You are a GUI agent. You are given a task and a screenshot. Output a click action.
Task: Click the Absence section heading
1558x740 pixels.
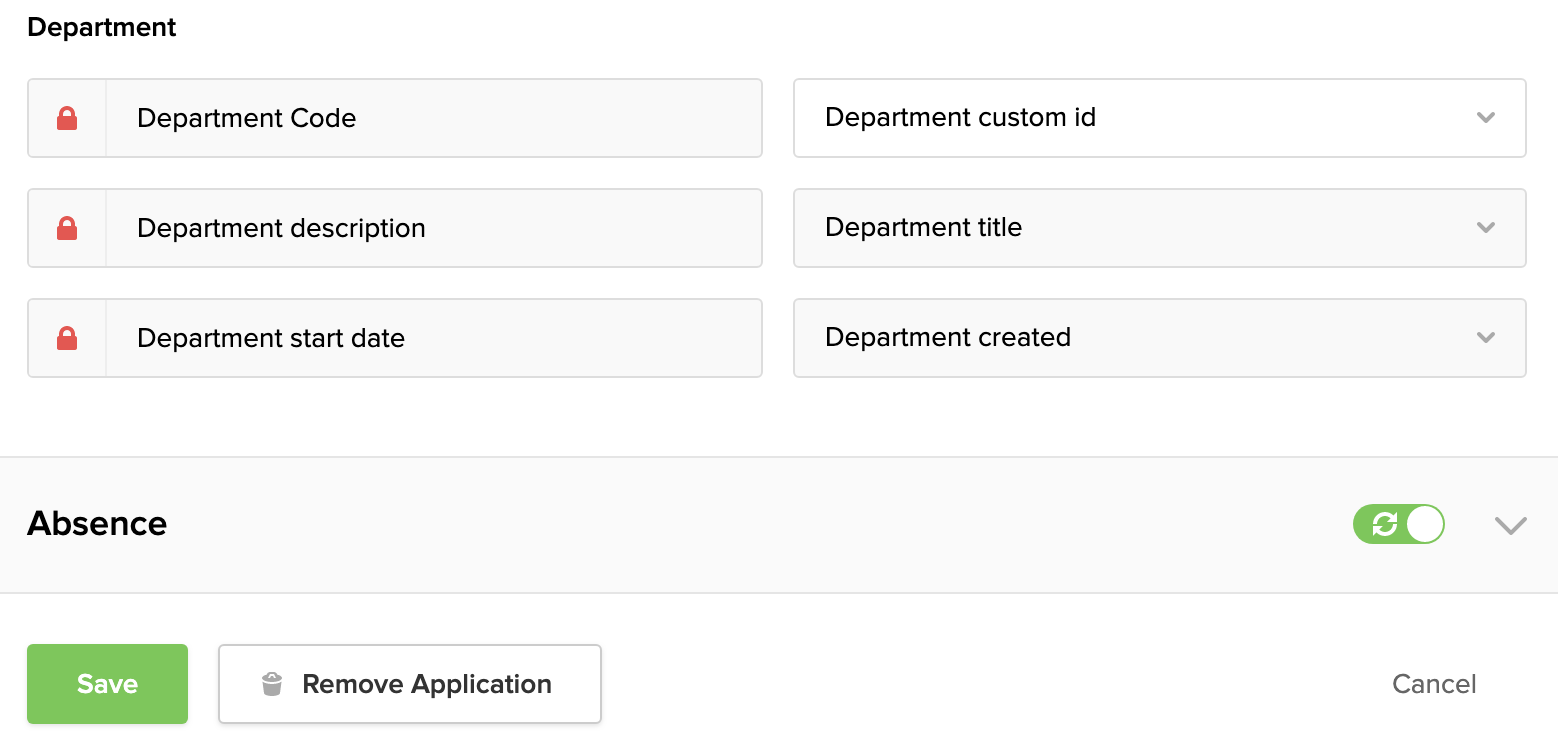click(x=97, y=524)
